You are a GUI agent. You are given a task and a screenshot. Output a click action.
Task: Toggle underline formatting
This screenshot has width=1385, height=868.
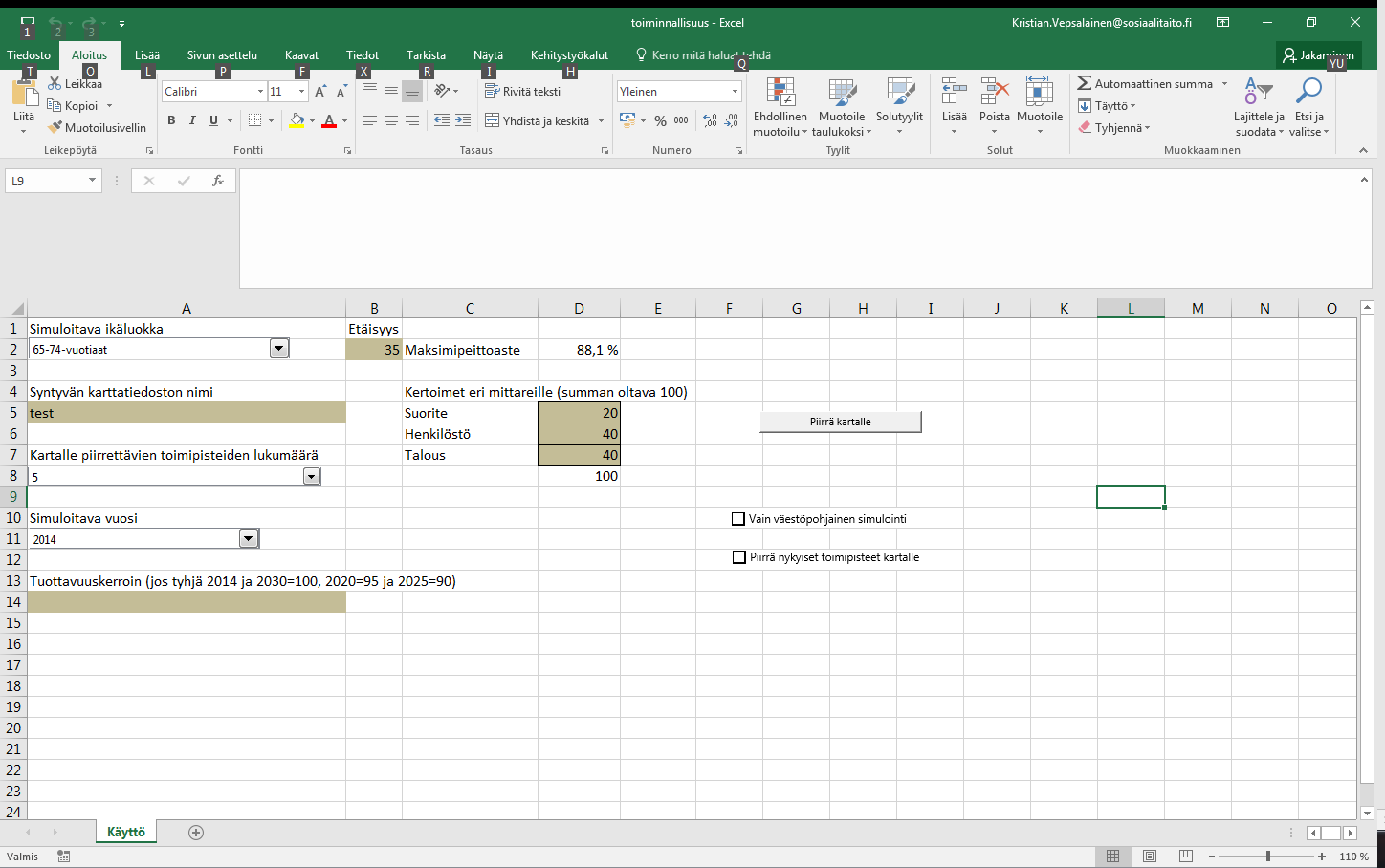point(213,120)
